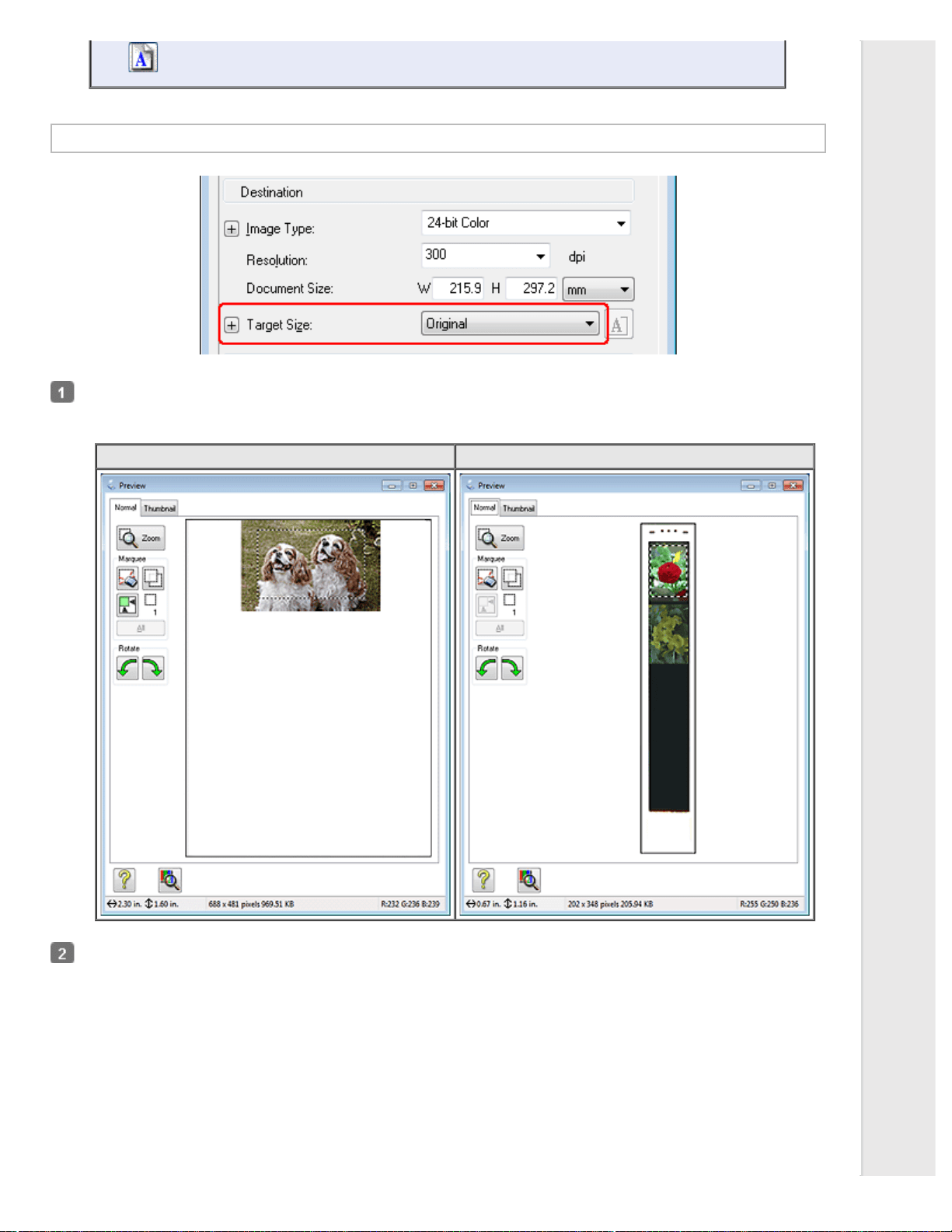The image size is (952, 1232).
Task: Click Copy Marquee icon in dog photo Preview
Action: point(153,578)
